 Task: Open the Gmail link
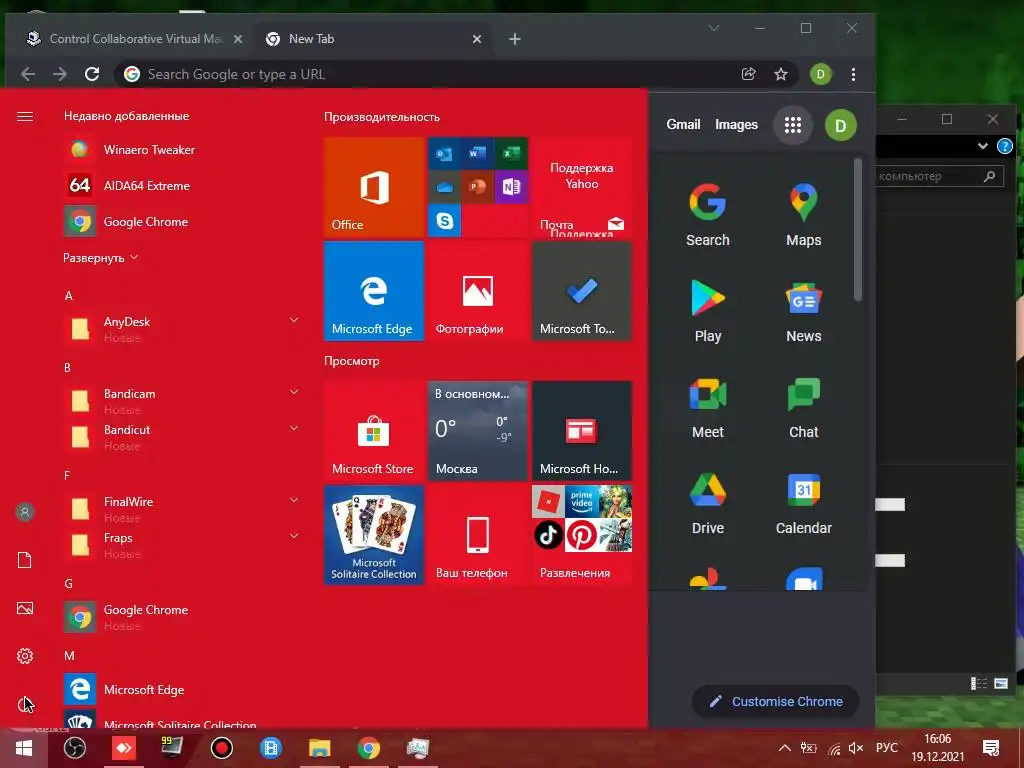coord(683,125)
